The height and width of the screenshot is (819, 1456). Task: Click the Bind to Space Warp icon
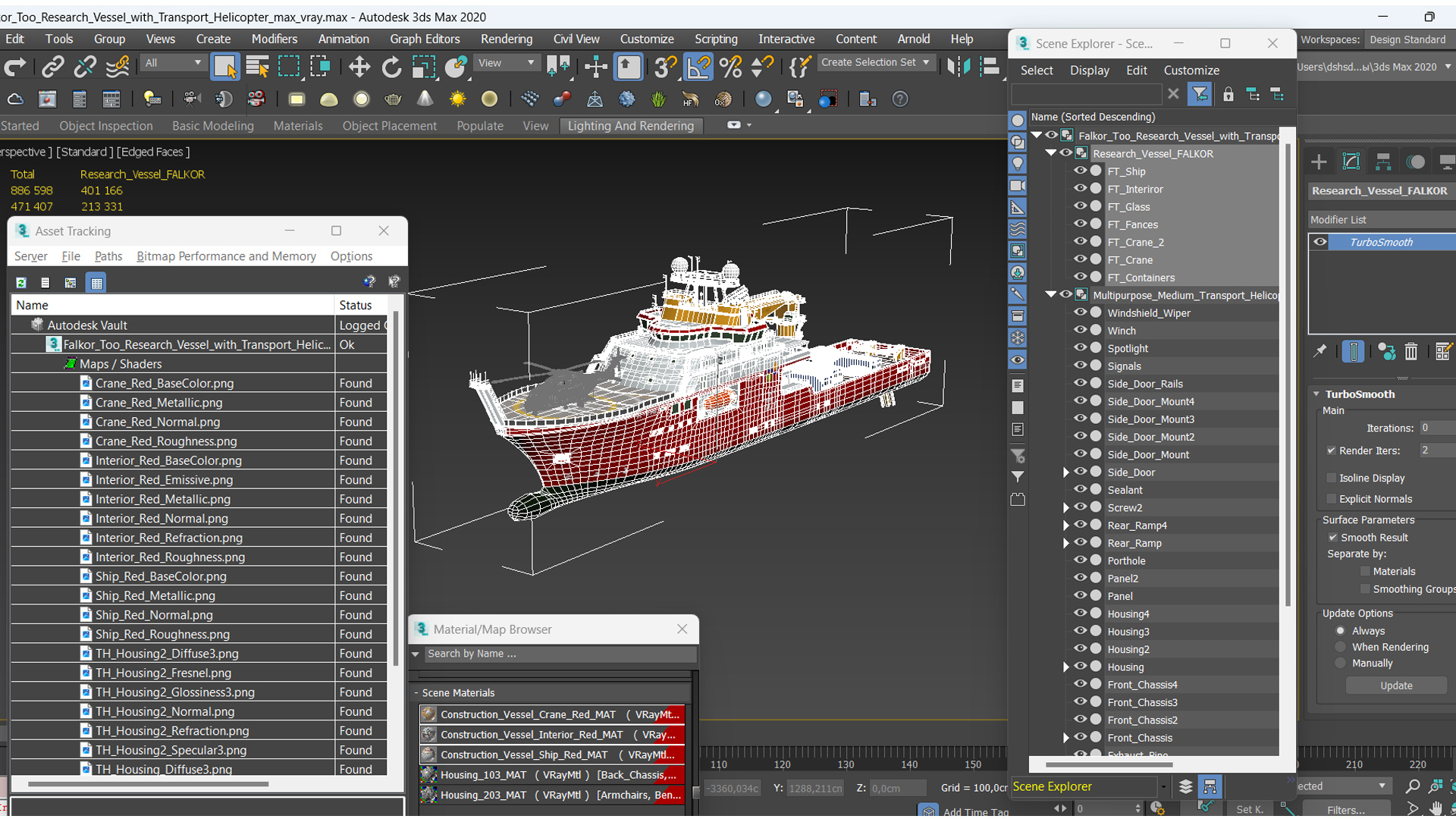(x=118, y=67)
